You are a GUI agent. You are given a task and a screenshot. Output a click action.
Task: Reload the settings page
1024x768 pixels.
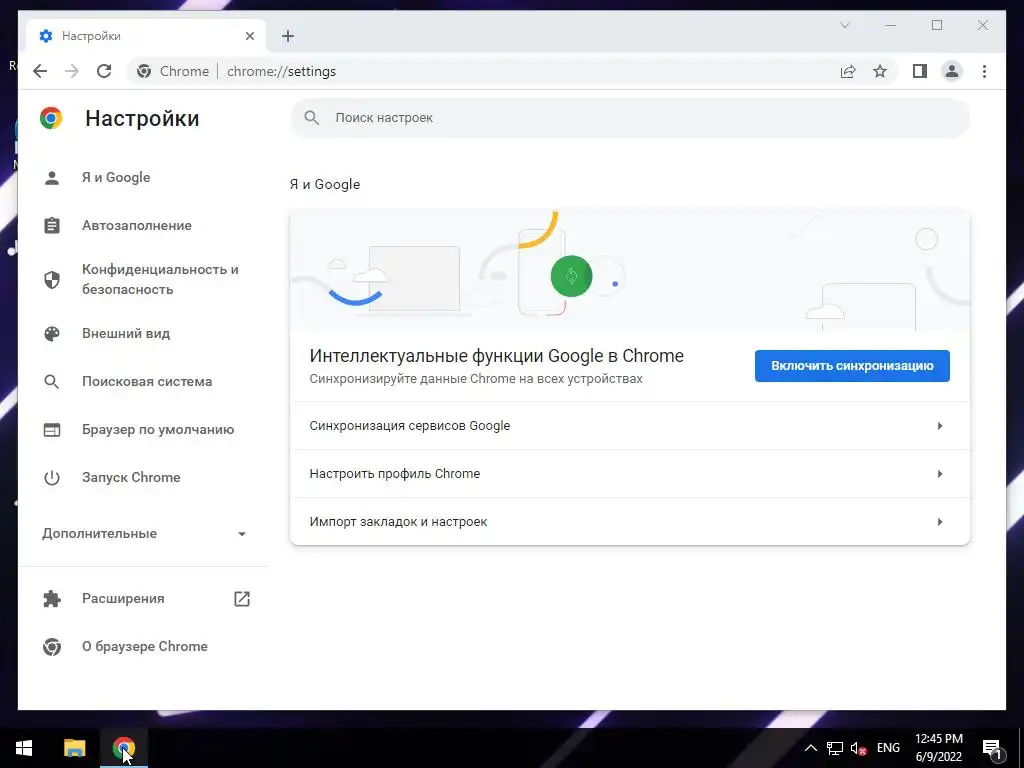[x=104, y=71]
